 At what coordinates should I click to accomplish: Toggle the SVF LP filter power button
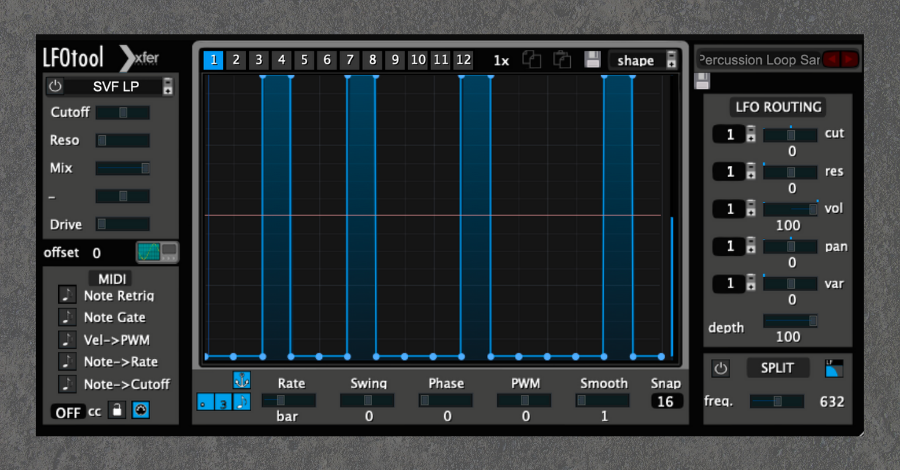pyautogui.click(x=55, y=87)
